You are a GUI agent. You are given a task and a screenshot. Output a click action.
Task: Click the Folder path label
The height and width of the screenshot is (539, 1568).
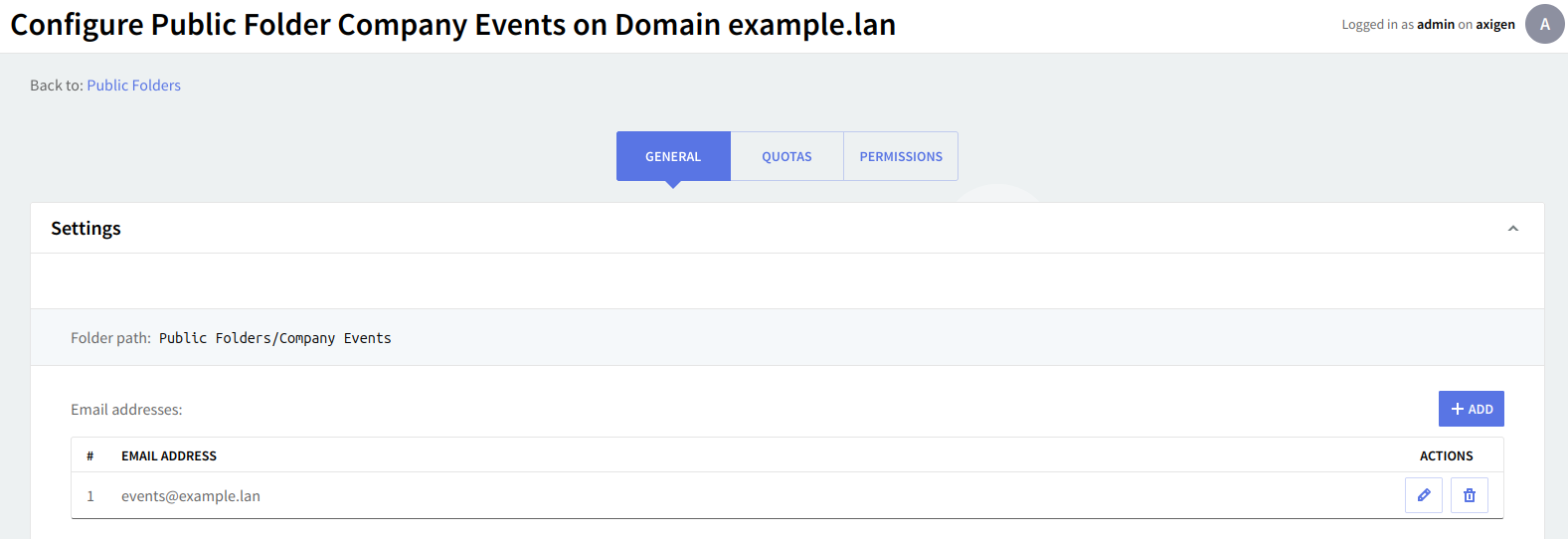pyautogui.click(x=110, y=338)
